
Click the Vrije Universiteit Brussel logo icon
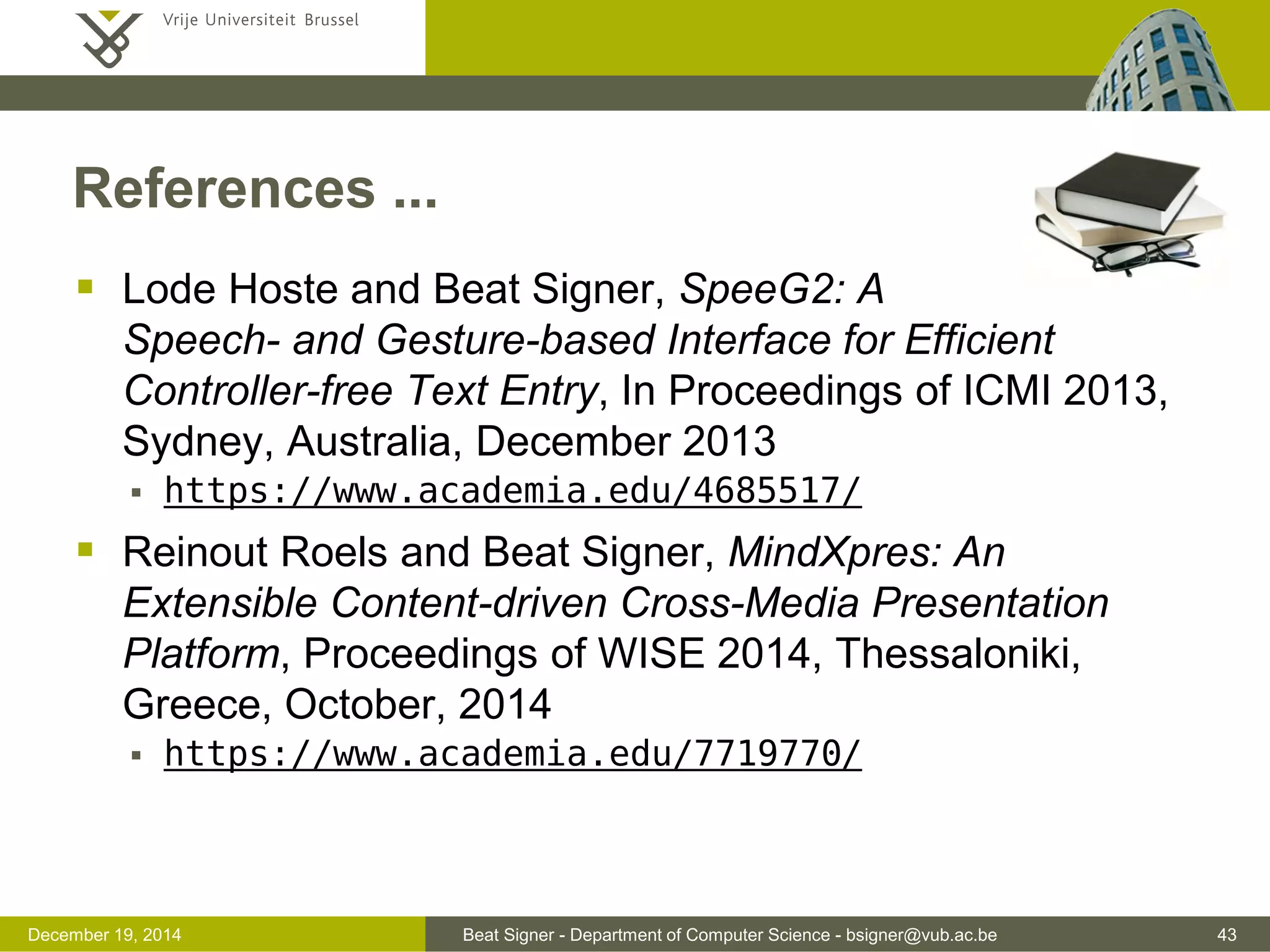tap(108, 39)
